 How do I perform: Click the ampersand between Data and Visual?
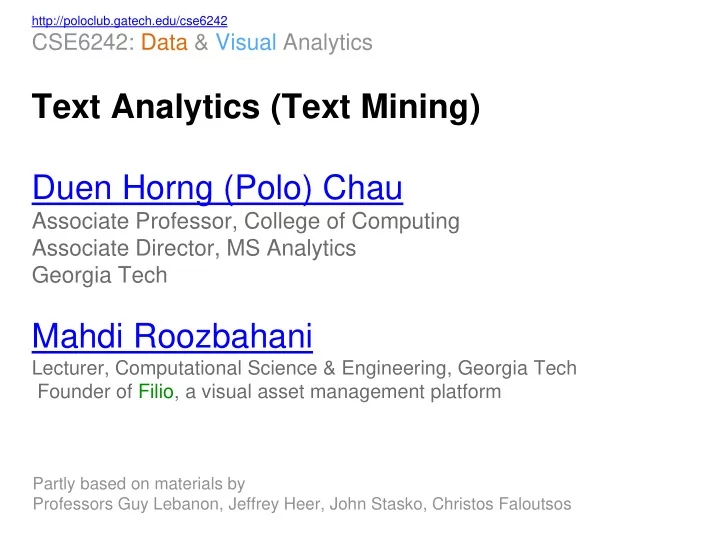click(x=201, y=42)
